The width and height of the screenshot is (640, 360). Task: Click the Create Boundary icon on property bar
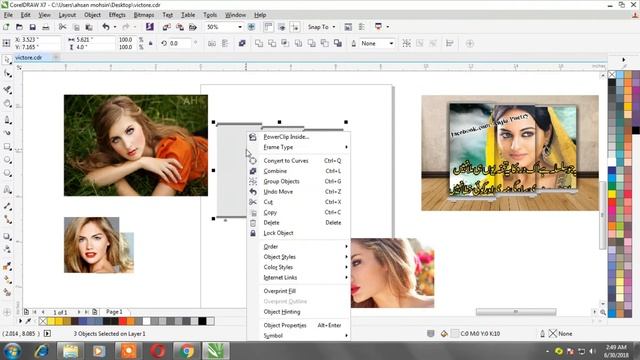coord(338,43)
